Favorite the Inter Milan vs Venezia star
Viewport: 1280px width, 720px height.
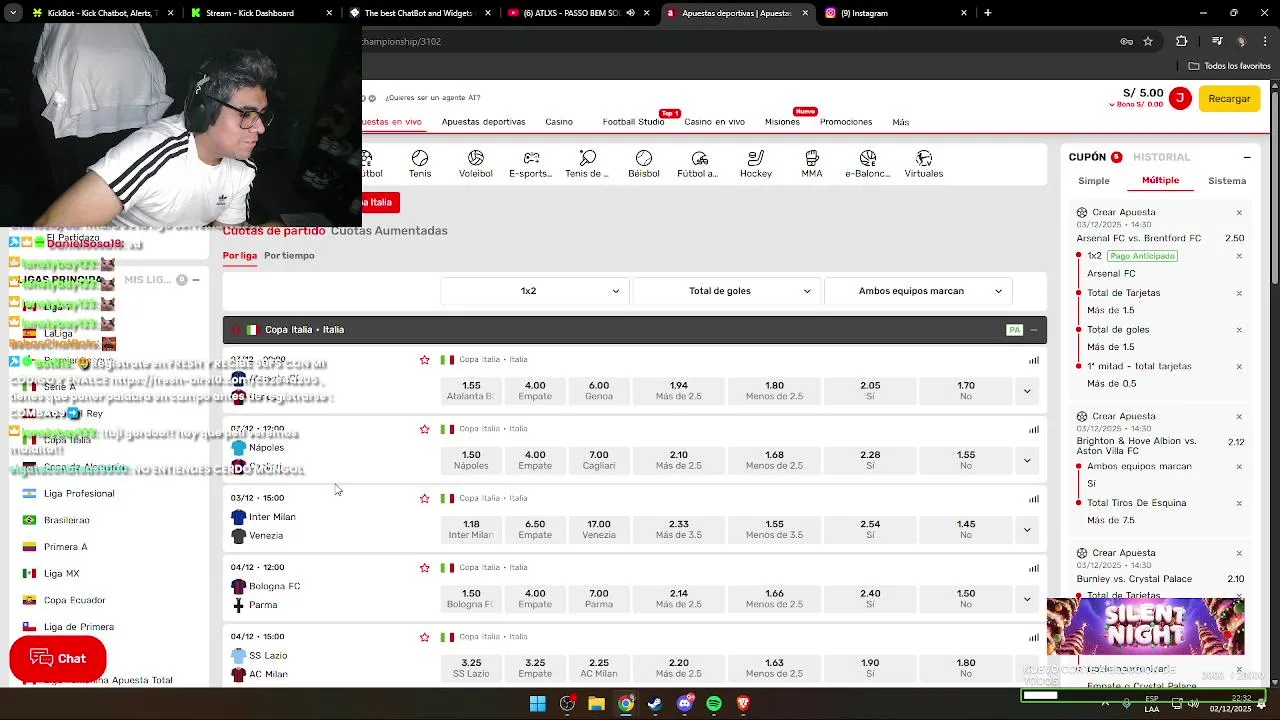425,498
